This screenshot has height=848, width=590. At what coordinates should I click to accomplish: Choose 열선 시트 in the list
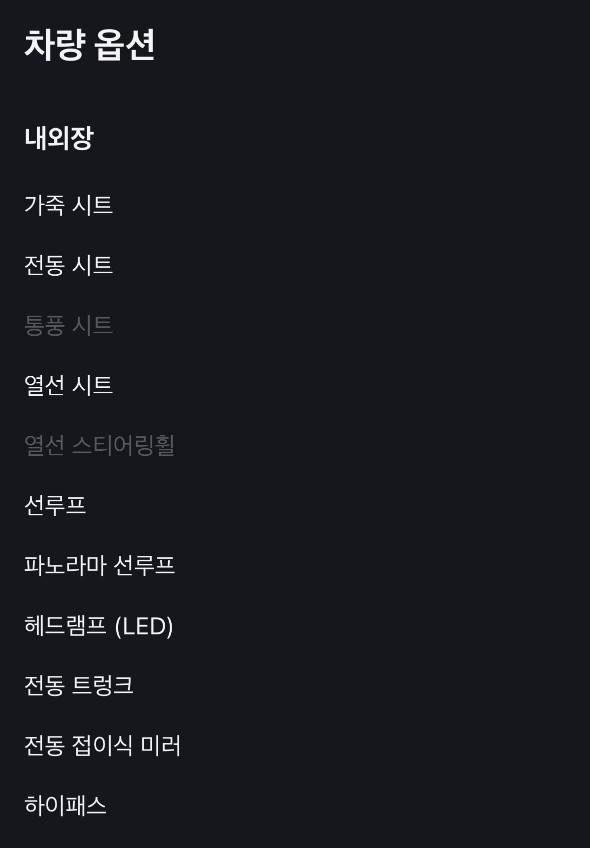69,385
